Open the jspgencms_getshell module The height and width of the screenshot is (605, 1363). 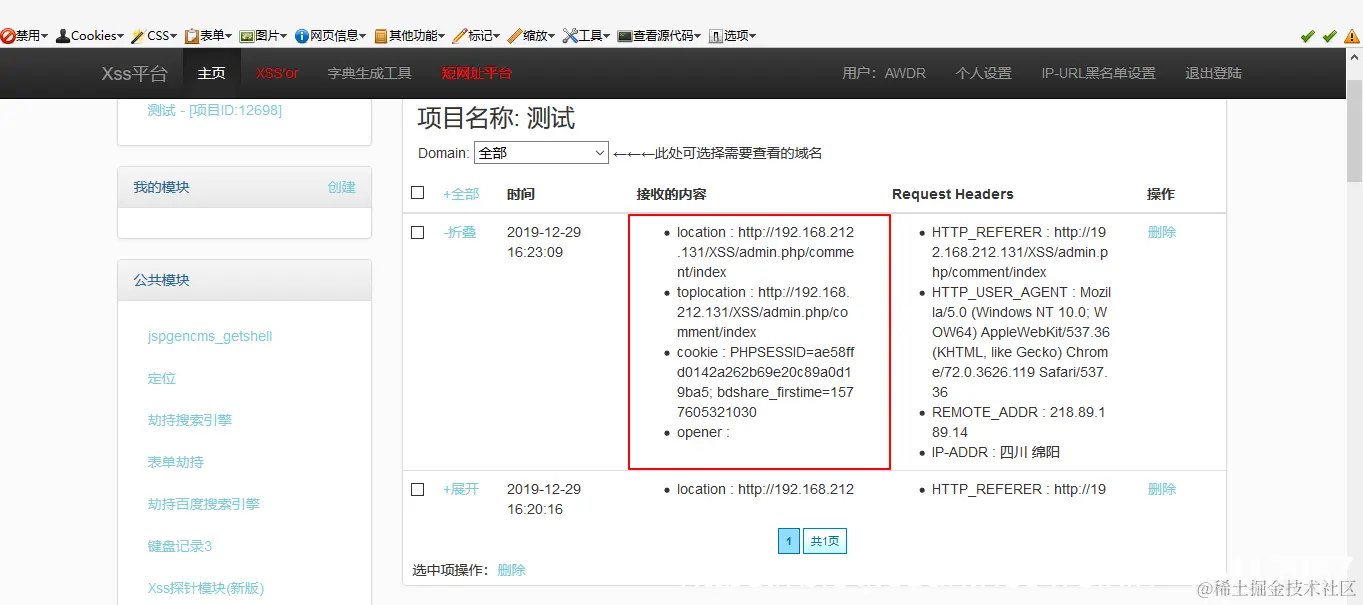point(210,336)
